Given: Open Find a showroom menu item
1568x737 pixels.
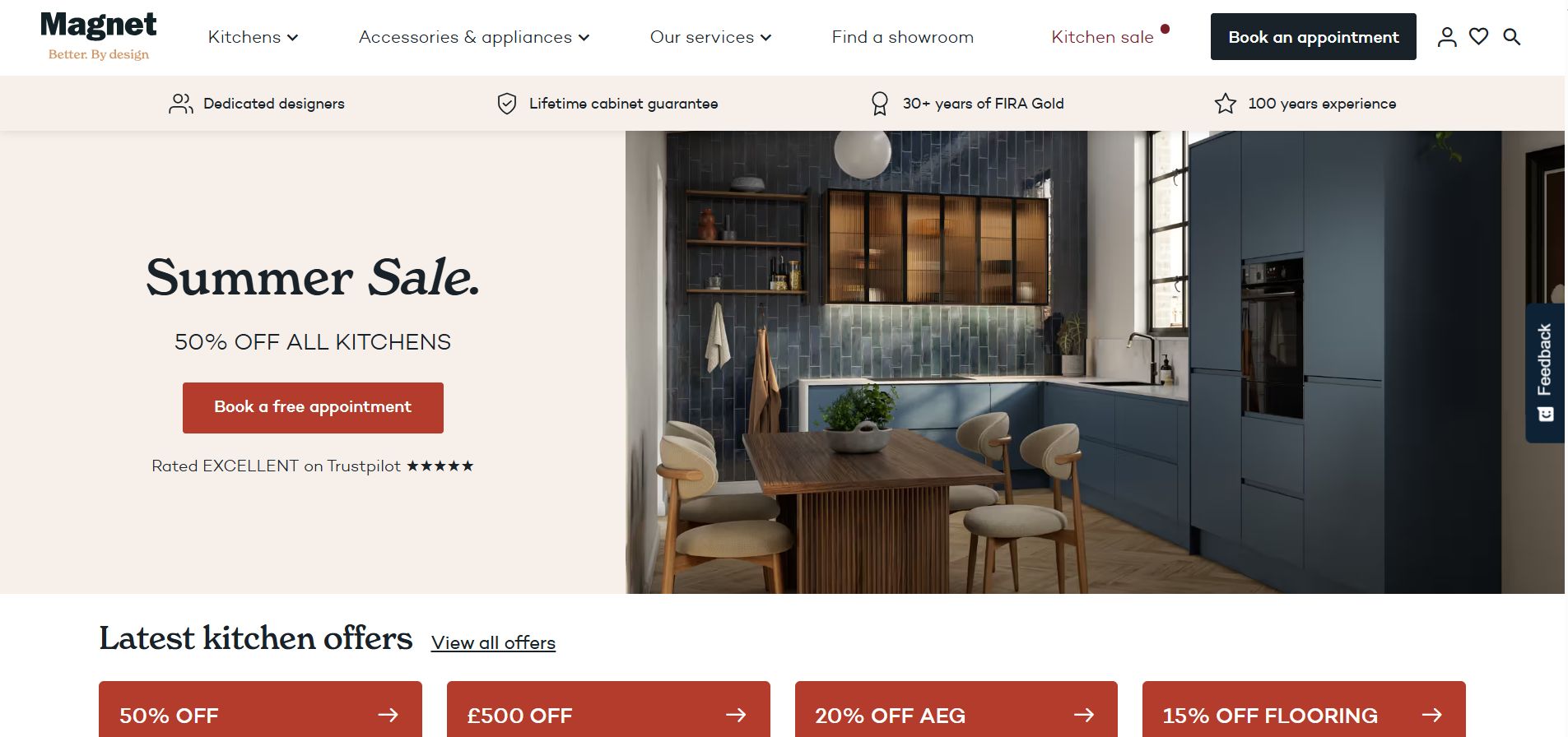Looking at the screenshot, I should (903, 37).
